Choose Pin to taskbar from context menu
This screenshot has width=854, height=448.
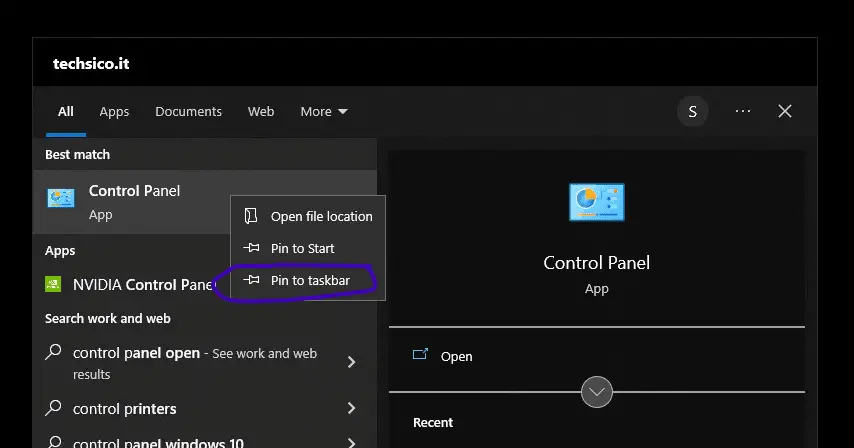point(308,280)
